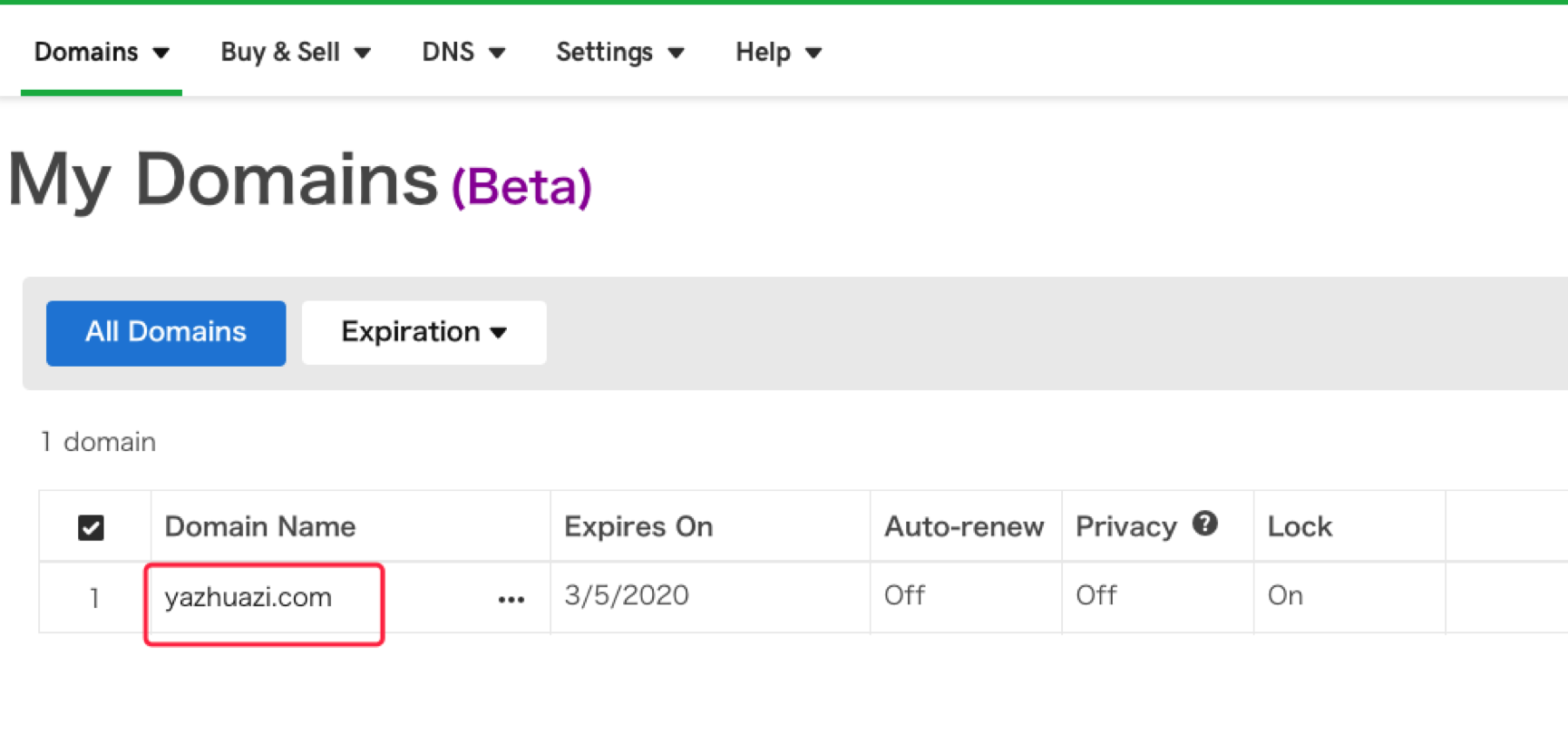Open the three-dot menu for yazhuazi.com
Viewport: 1568px width, 755px height.
point(511,599)
